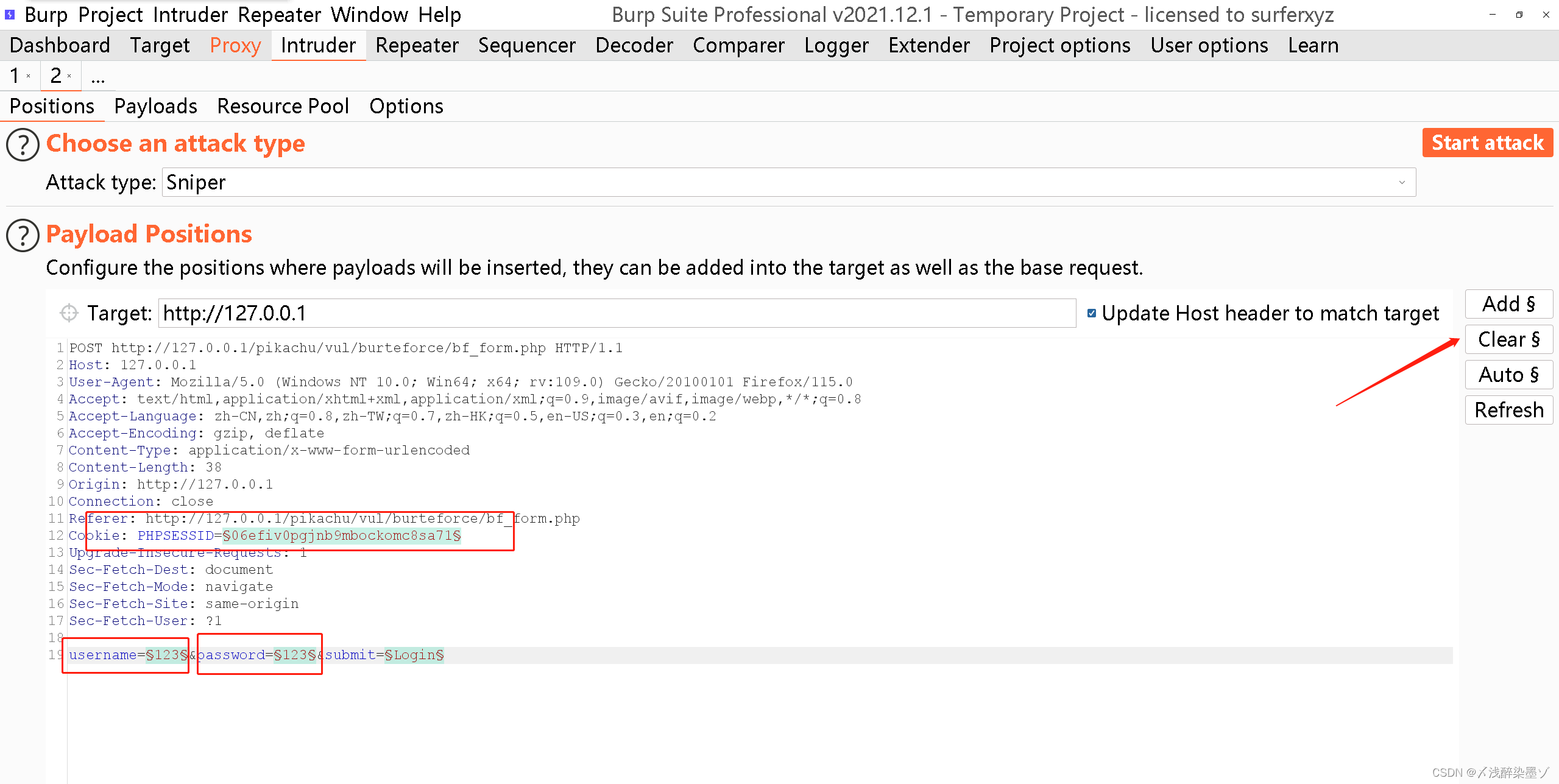Click the ellipsis to add new Intruder tab
The width and height of the screenshot is (1559, 784).
click(x=97, y=78)
